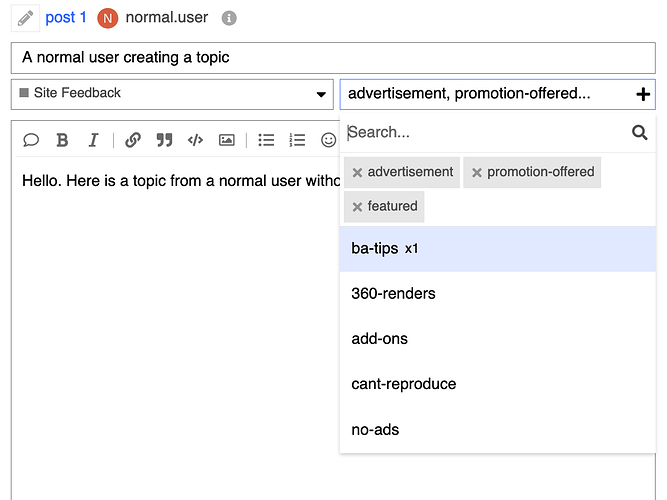
Task: Open the post 1 link
Action: tap(66, 17)
